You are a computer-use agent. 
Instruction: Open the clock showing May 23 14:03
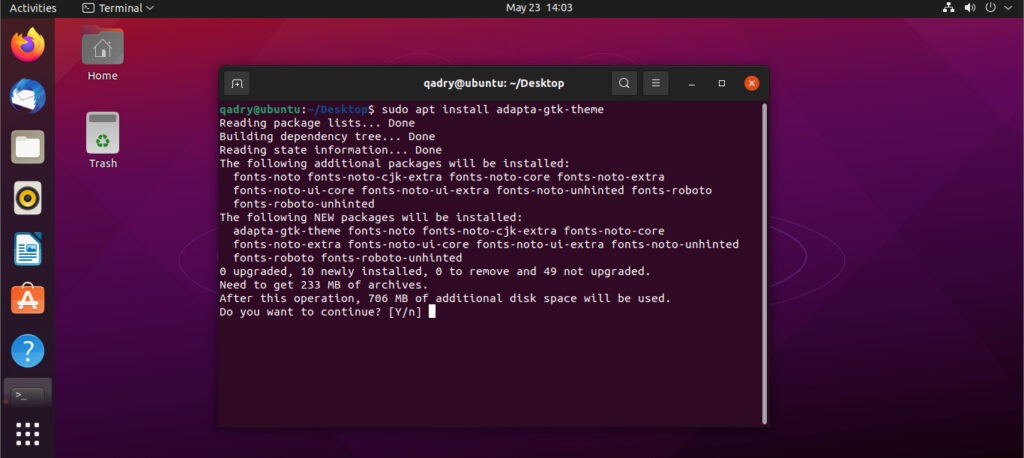click(539, 8)
